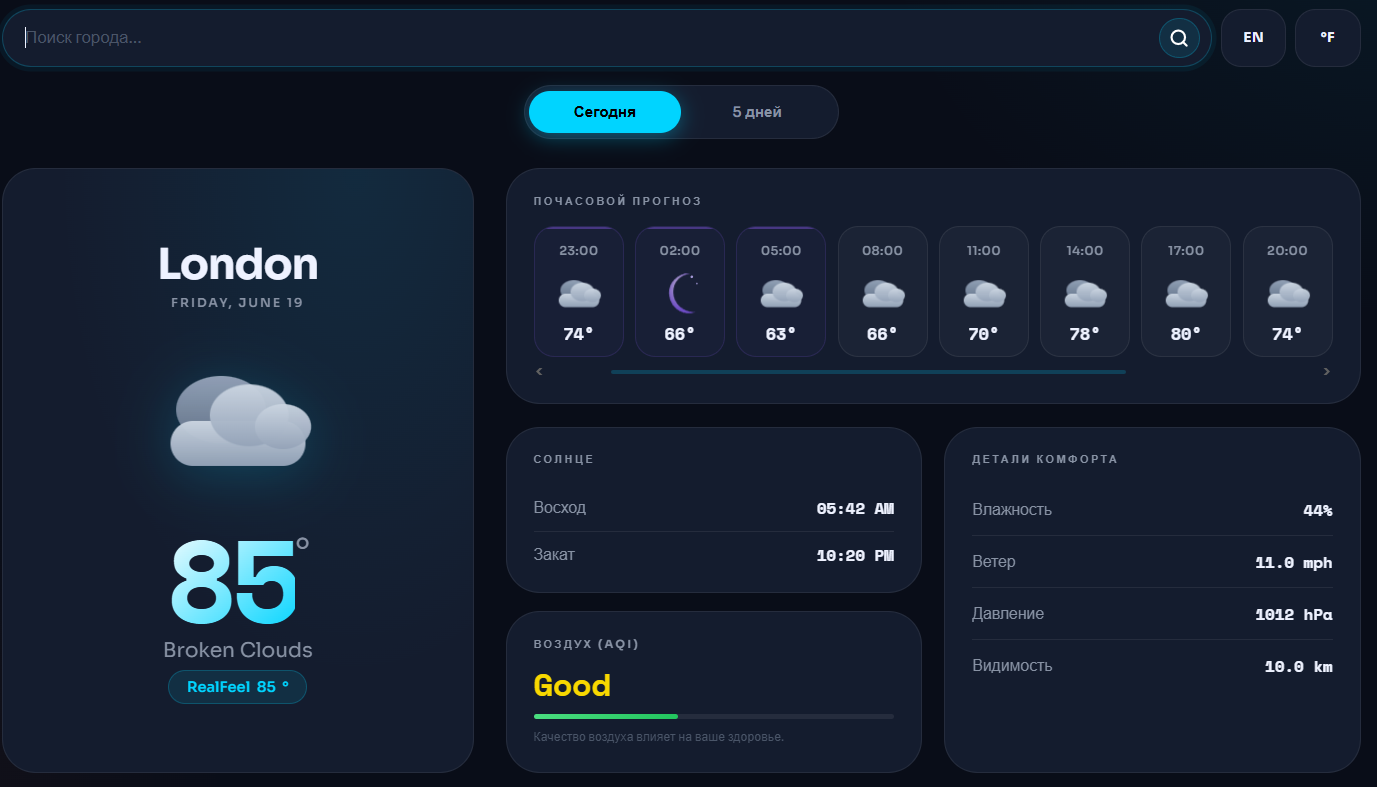Click the cloud icon on the 11:00 card
The height and width of the screenshot is (787, 1377).
984,293
